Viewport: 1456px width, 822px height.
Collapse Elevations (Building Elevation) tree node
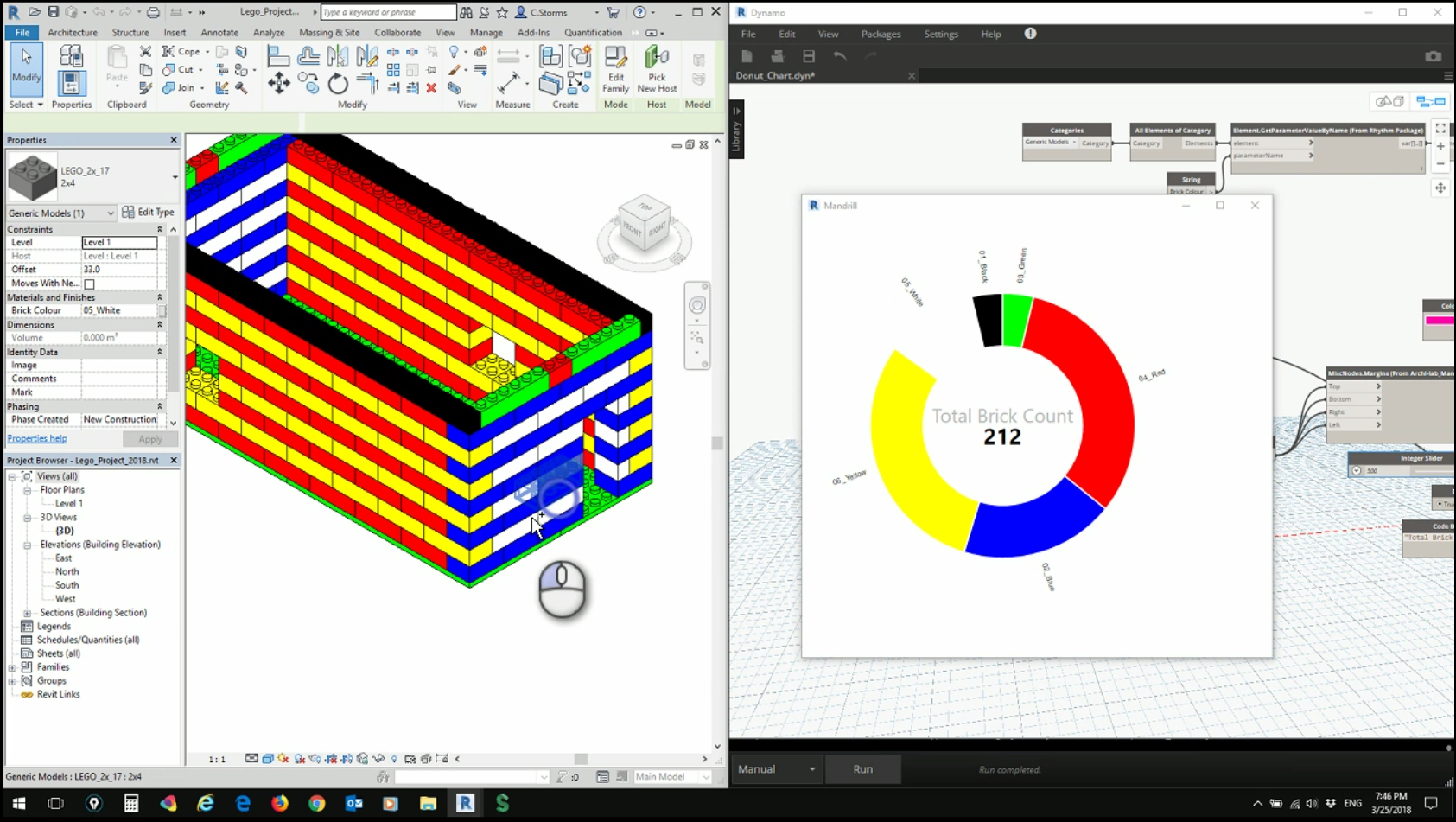[28, 545]
